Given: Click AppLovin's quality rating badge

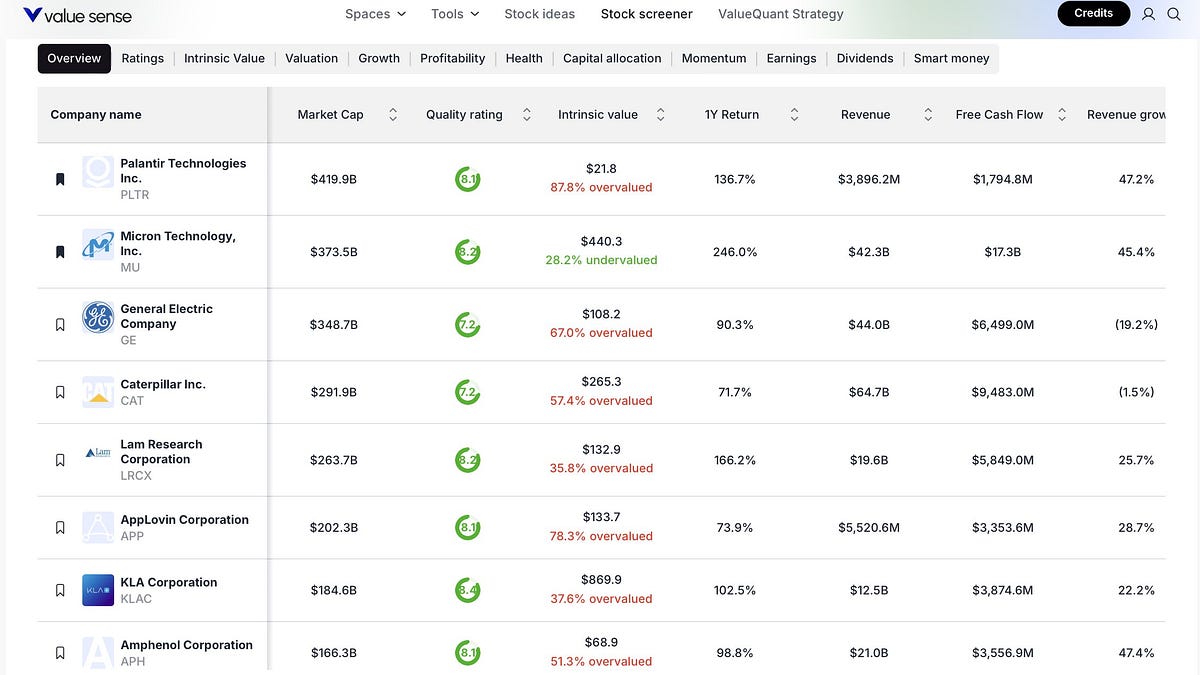Looking at the screenshot, I should 467,527.
